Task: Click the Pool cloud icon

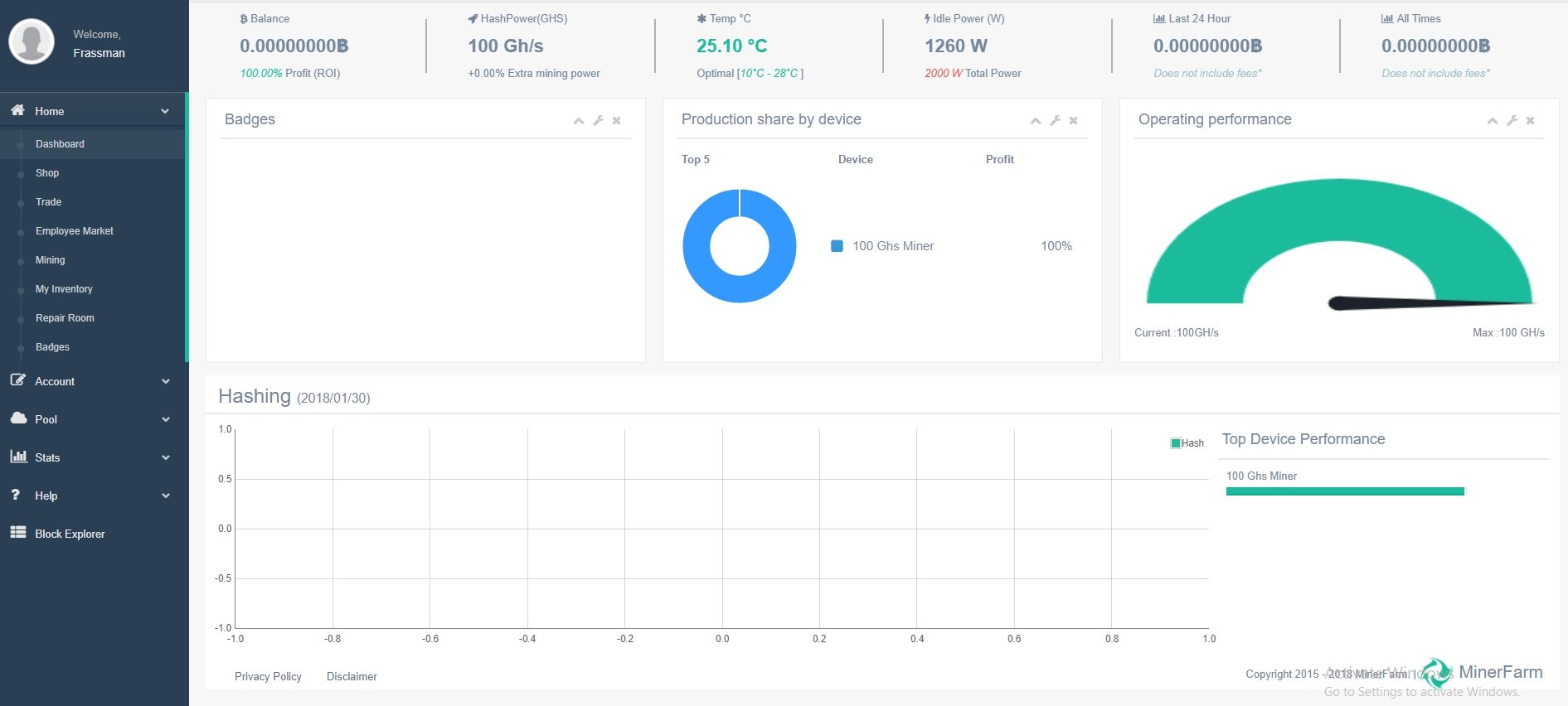Action: (18, 418)
